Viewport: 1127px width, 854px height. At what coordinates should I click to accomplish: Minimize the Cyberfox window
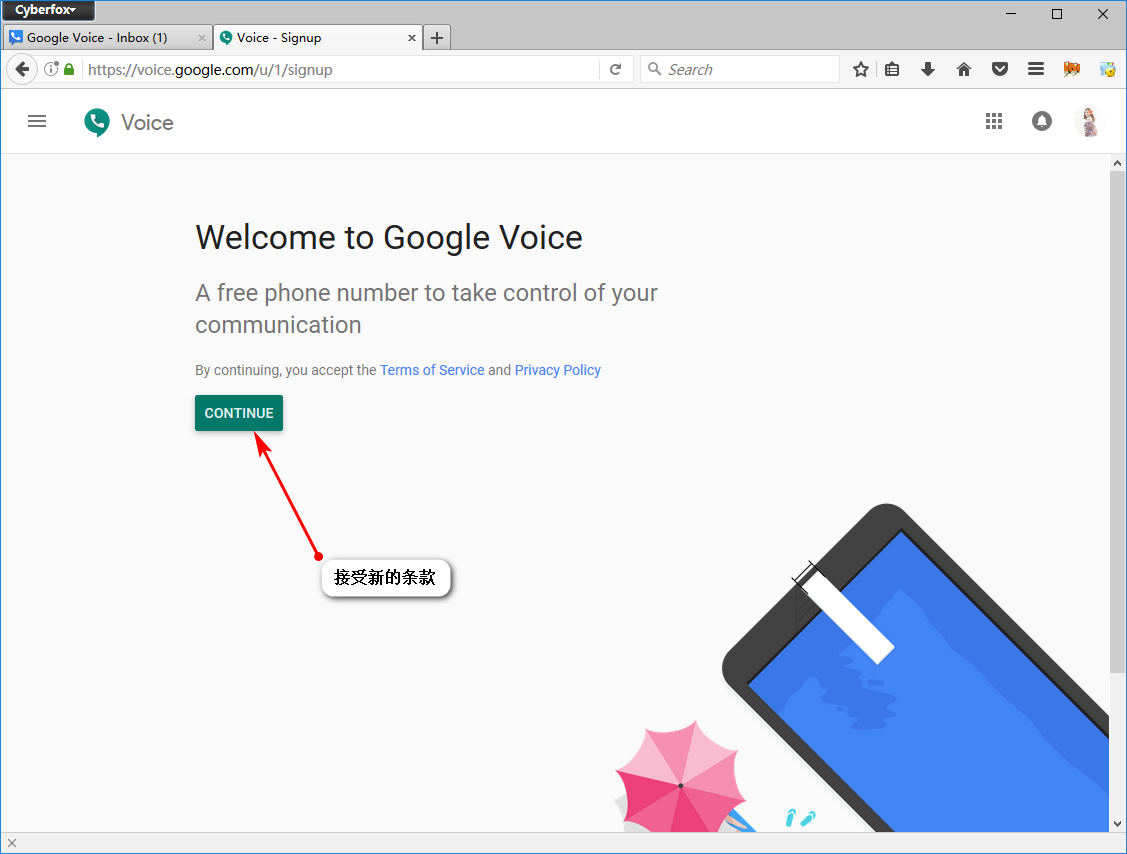click(x=1011, y=14)
